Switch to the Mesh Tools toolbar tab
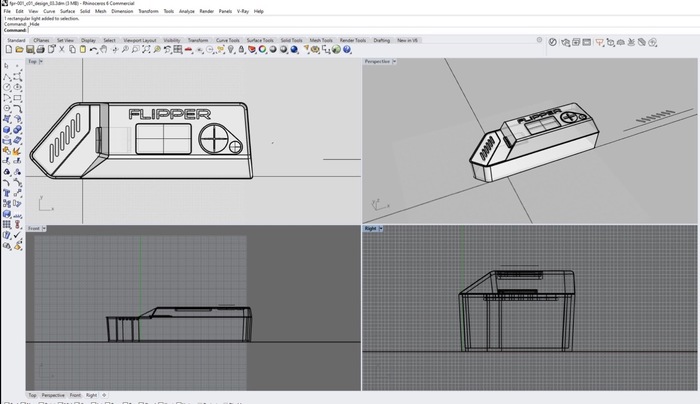The image size is (700, 404). 321,40
